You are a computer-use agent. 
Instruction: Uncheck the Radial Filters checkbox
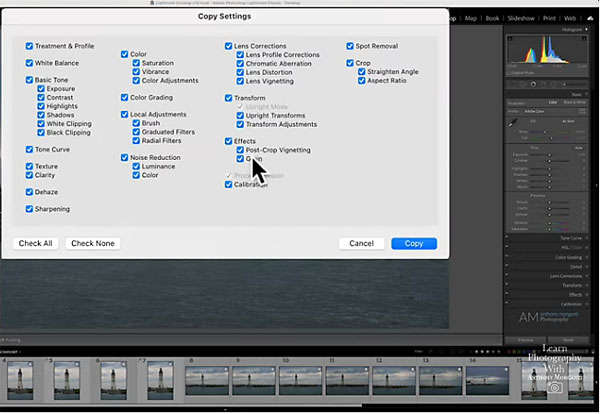pos(136,140)
